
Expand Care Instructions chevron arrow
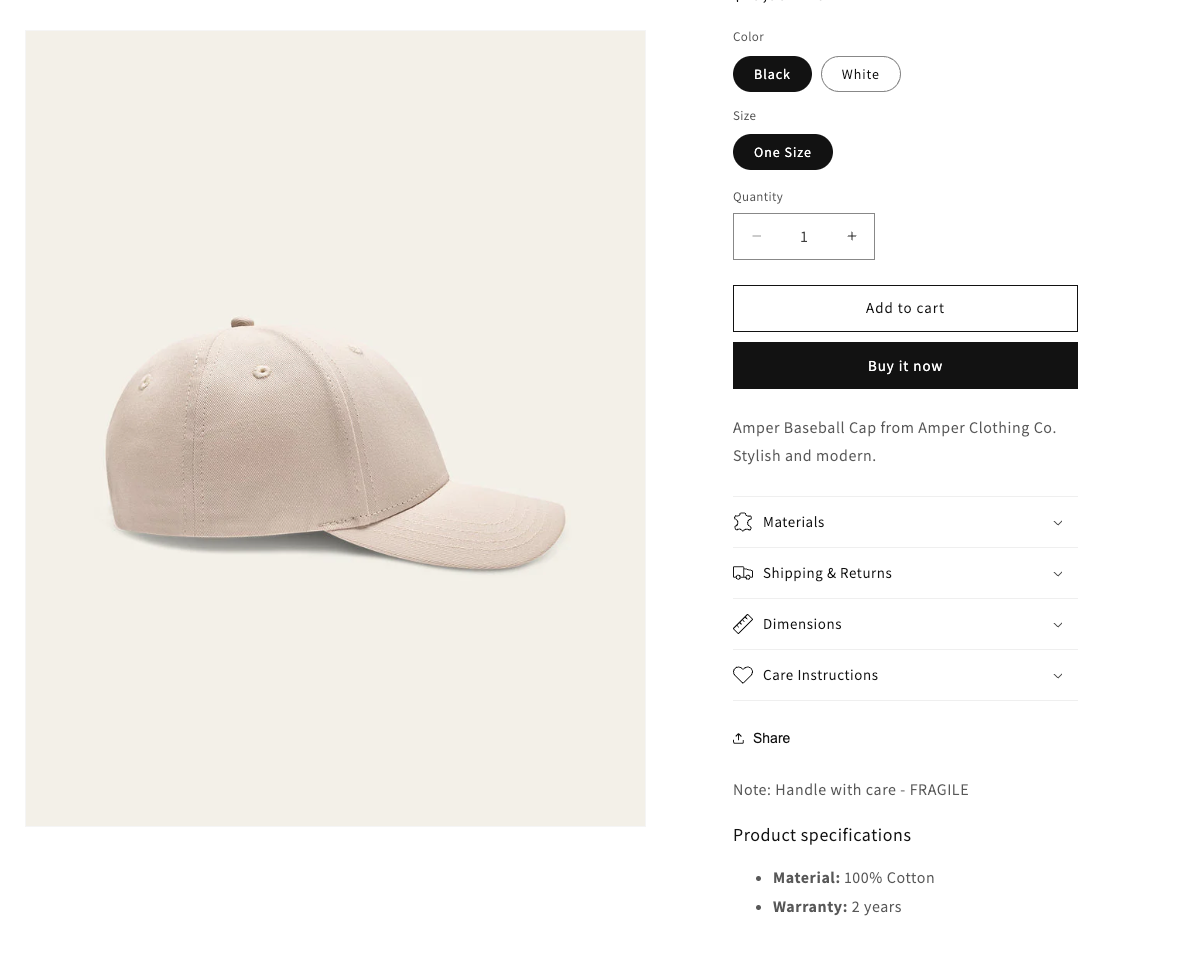point(1058,675)
